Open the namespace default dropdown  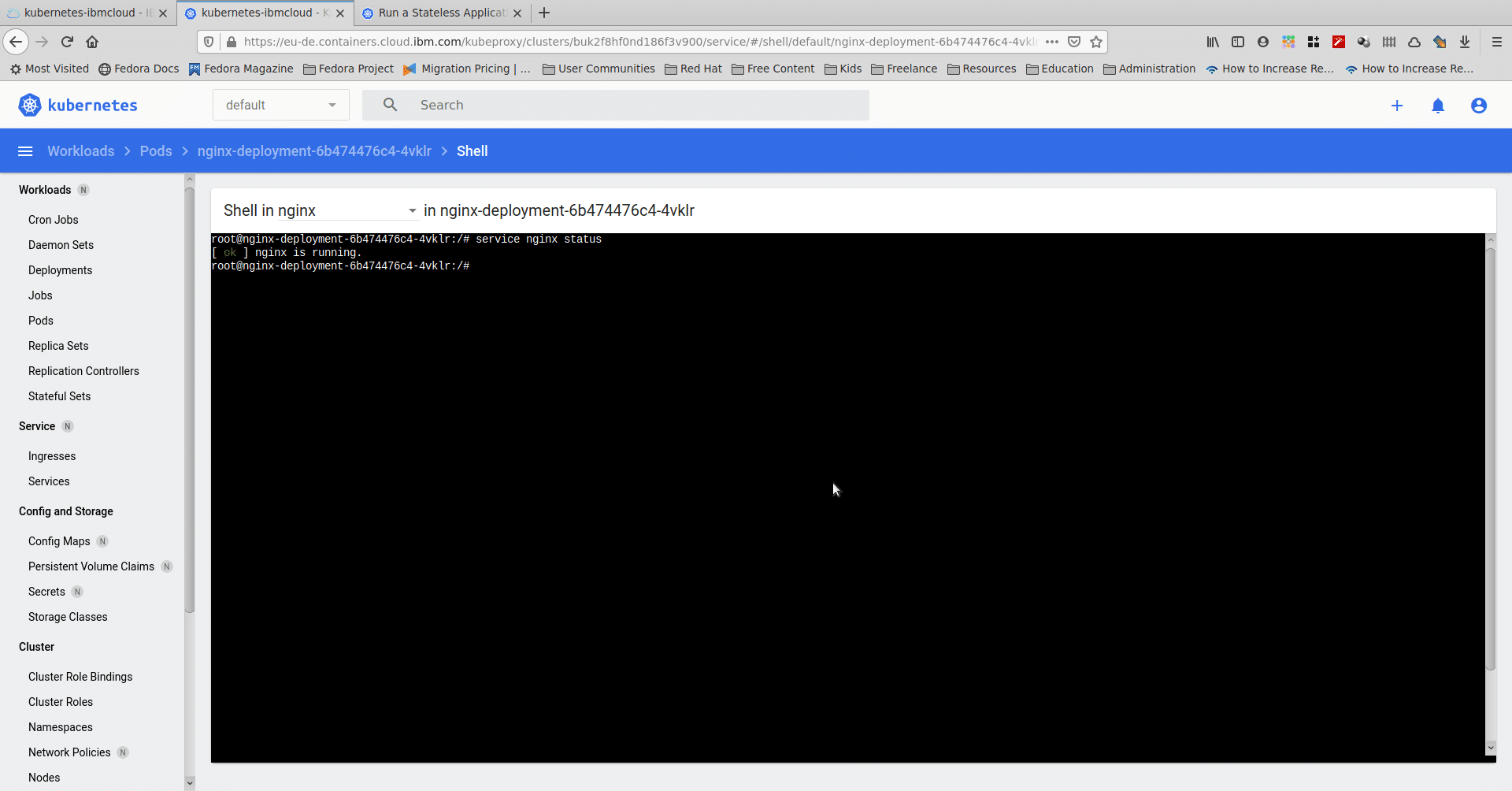tap(281, 105)
